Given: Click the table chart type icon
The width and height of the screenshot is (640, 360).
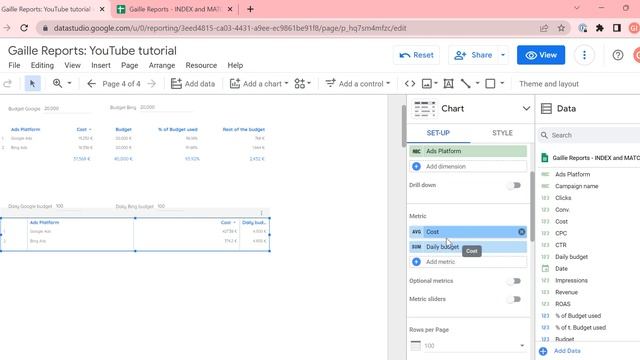Looking at the screenshot, I should (x=424, y=109).
